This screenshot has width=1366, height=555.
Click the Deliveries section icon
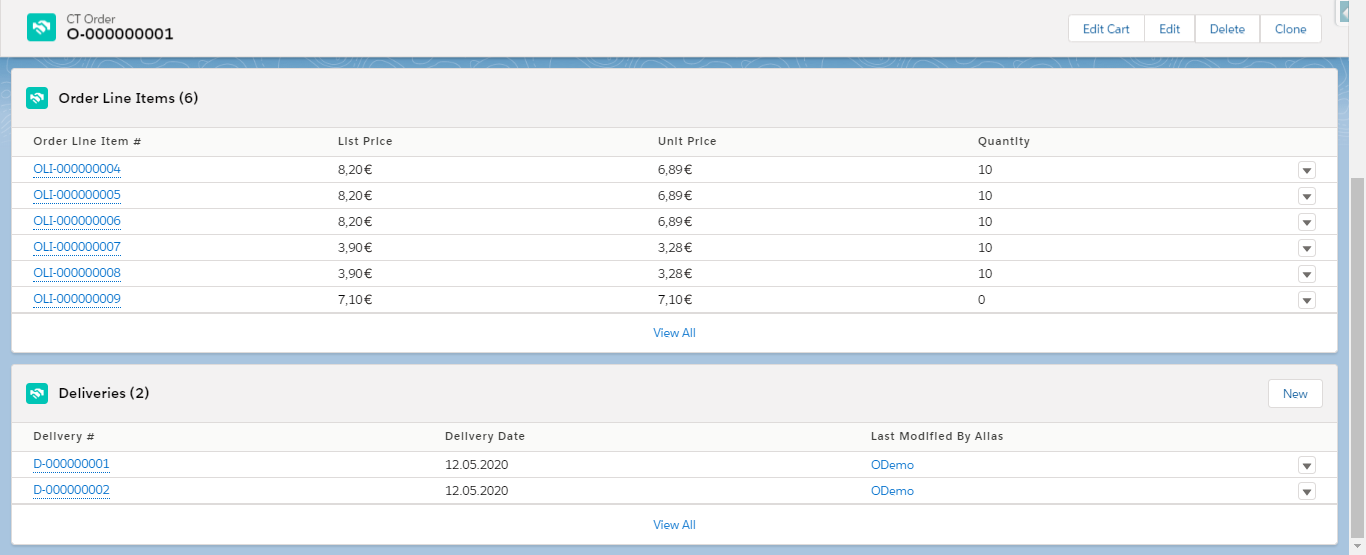pos(37,393)
